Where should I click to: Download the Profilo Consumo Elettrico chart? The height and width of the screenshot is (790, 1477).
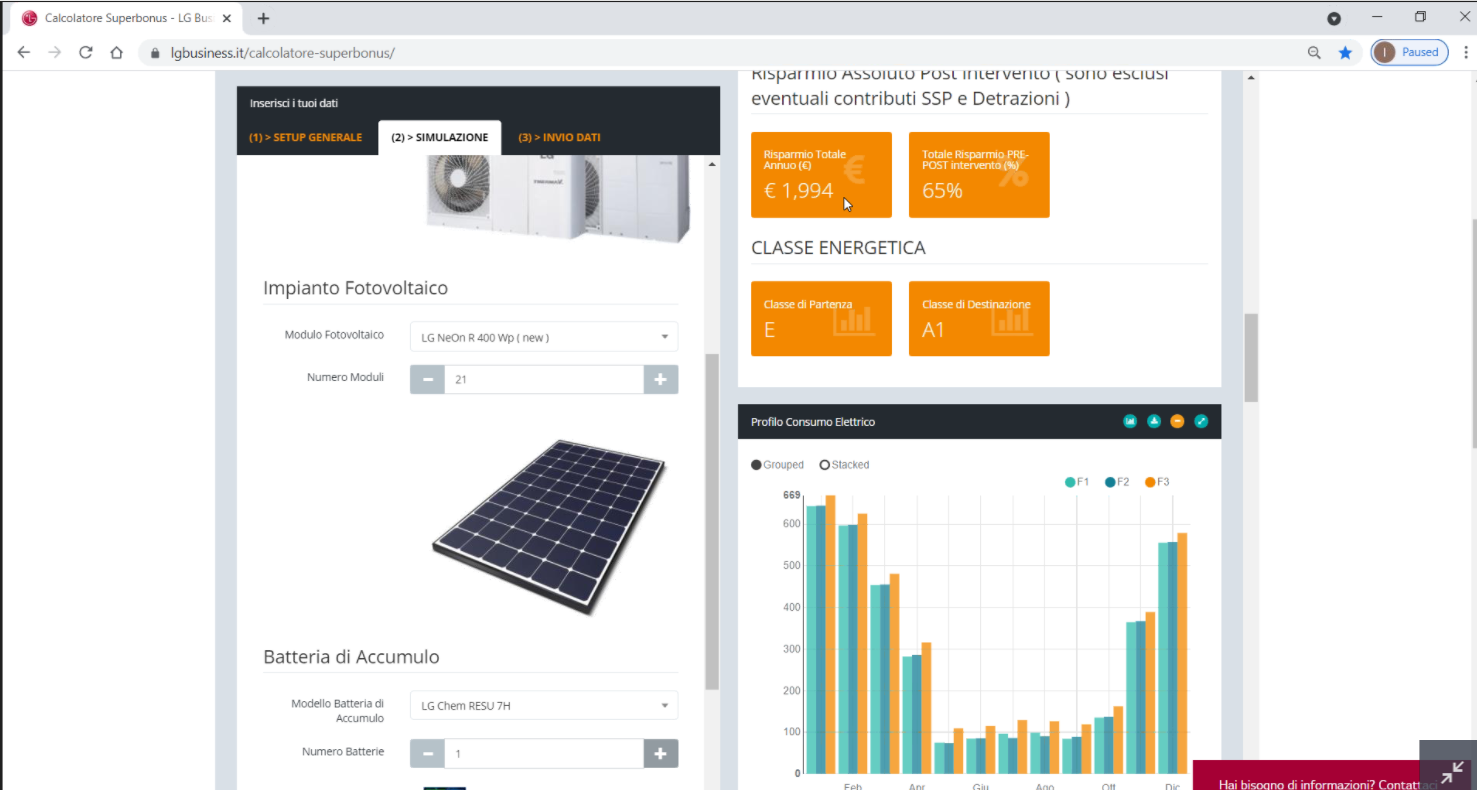pos(1154,421)
